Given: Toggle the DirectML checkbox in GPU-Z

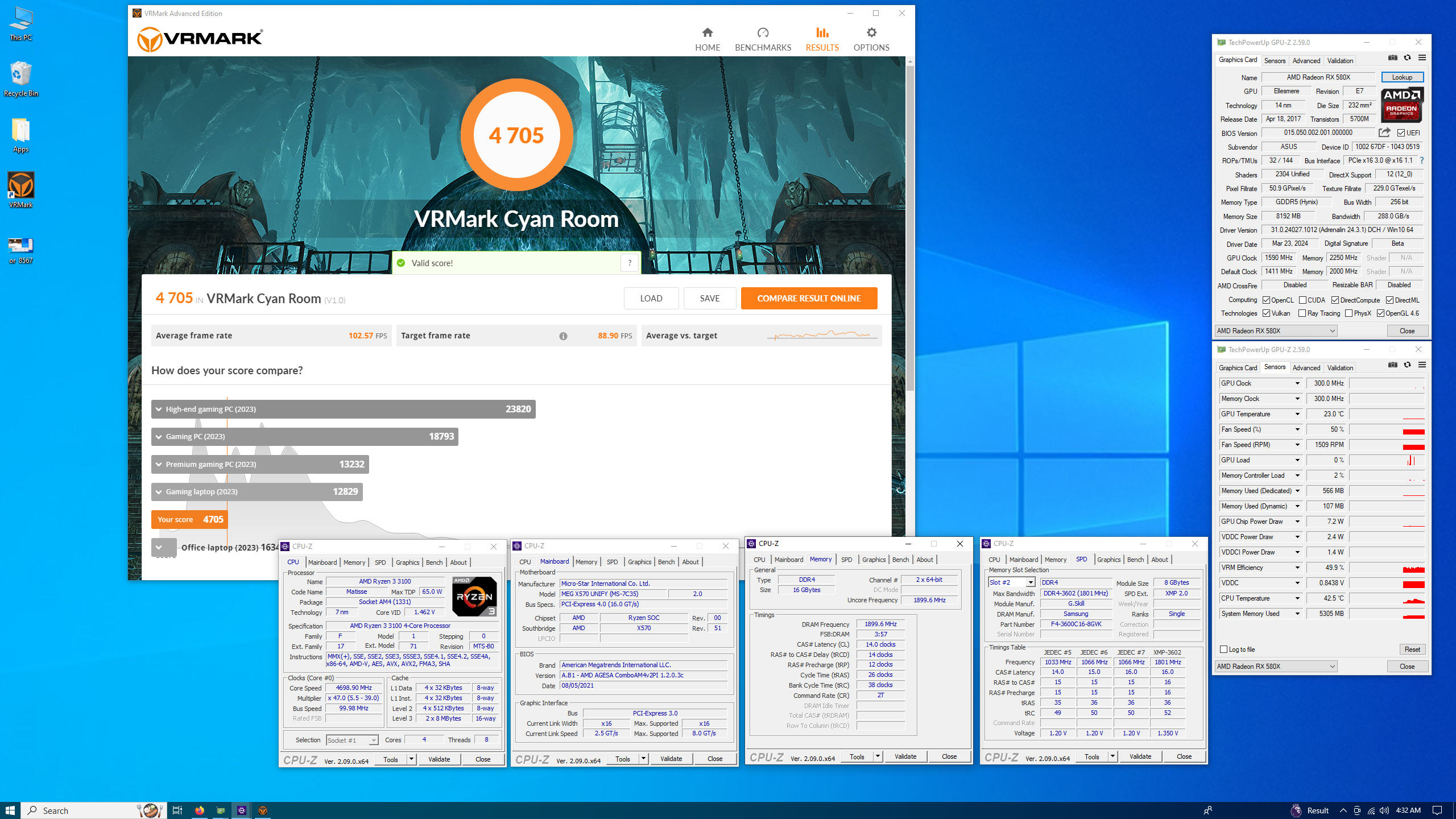Looking at the screenshot, I should point(1389,300).
